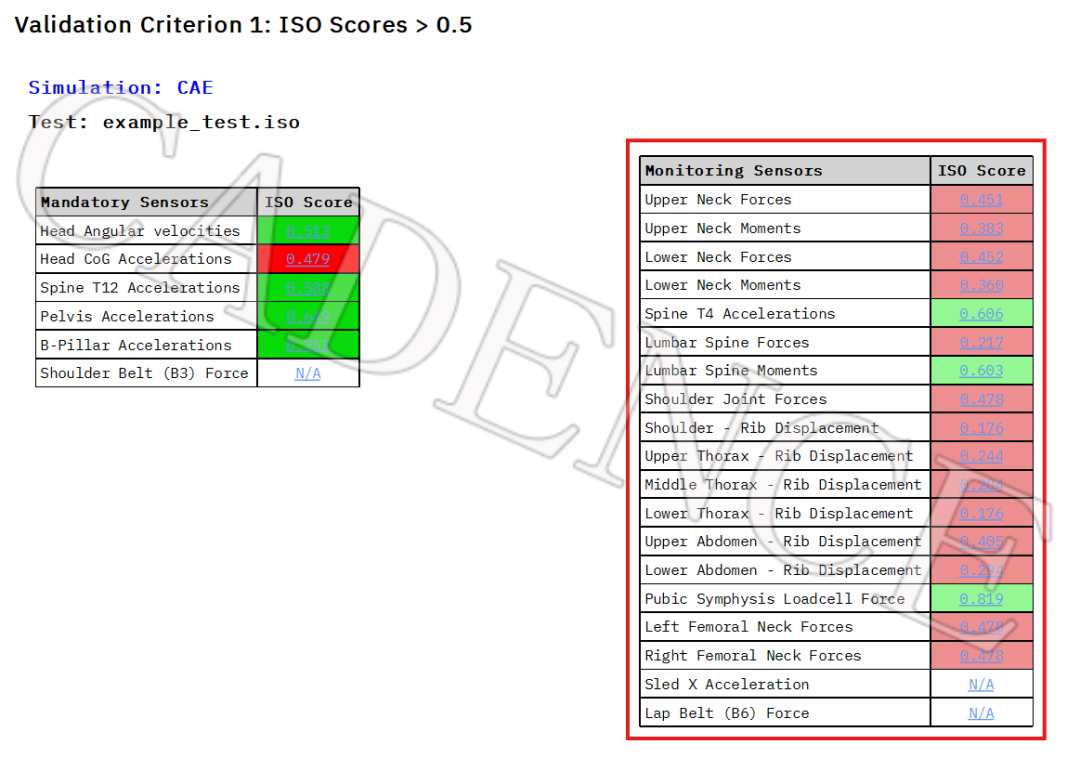Click the N/A link for Shoulder Belt (B3) Force
The height and width of the screenshot is (771, 1080).
307,373
